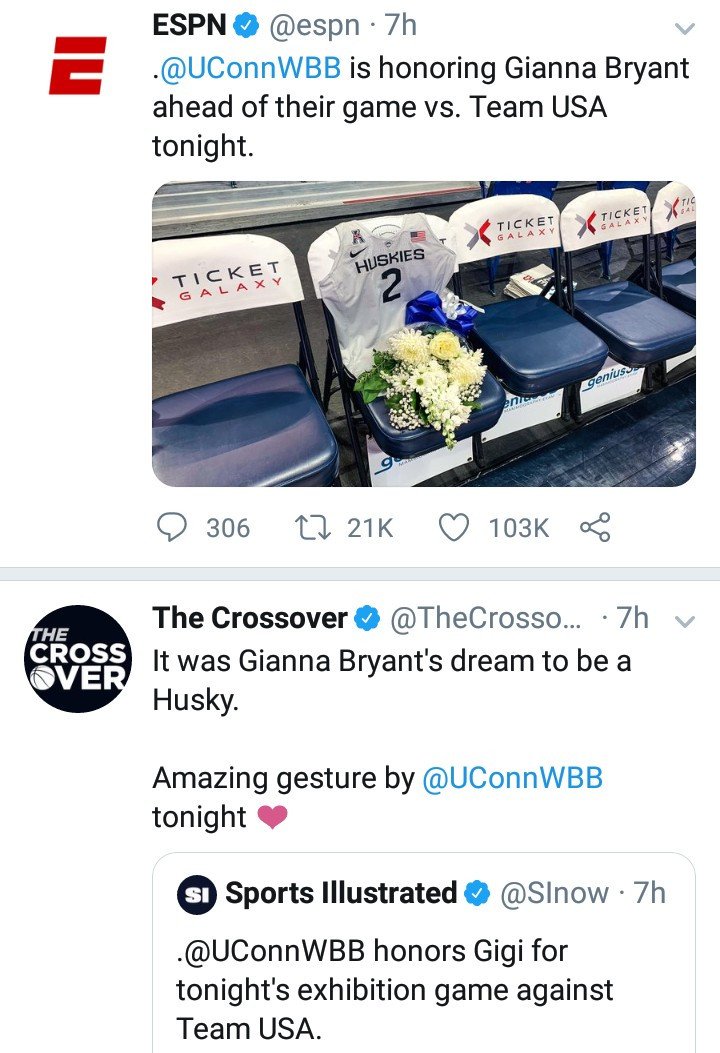
Task: View the Huskies jersey photo full size
Action: [424, 334]
